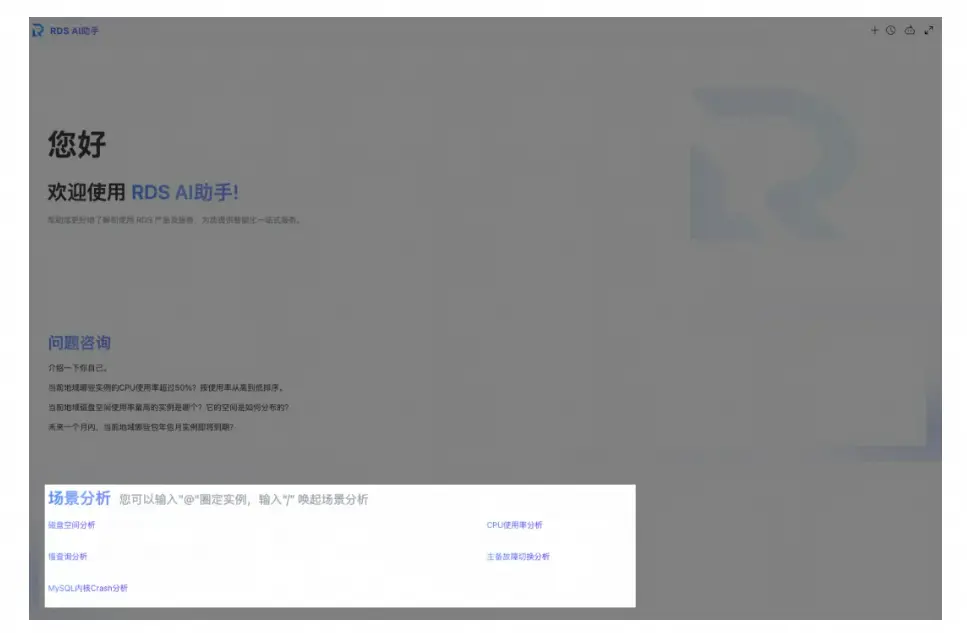Launch the MySQL内核Crash分析 scenario

pyautogui.click(x=88, y=588)
